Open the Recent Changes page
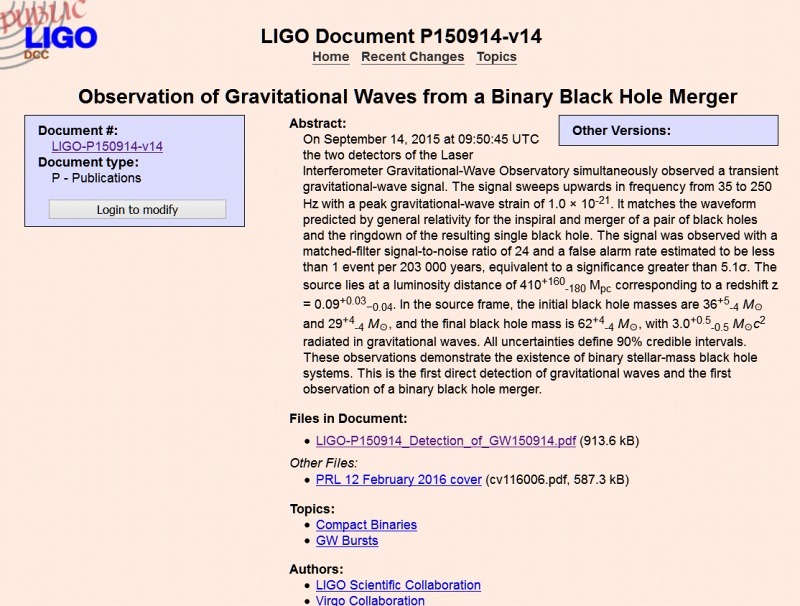 click(x=413, y=57)
